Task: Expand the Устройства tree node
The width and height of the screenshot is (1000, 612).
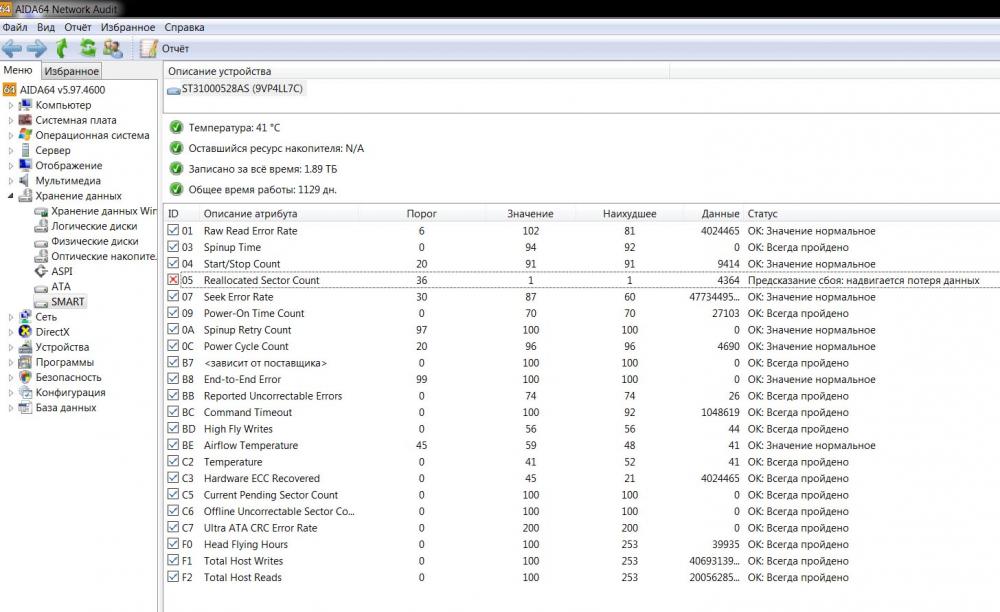Action: click(x=10, y=347)
